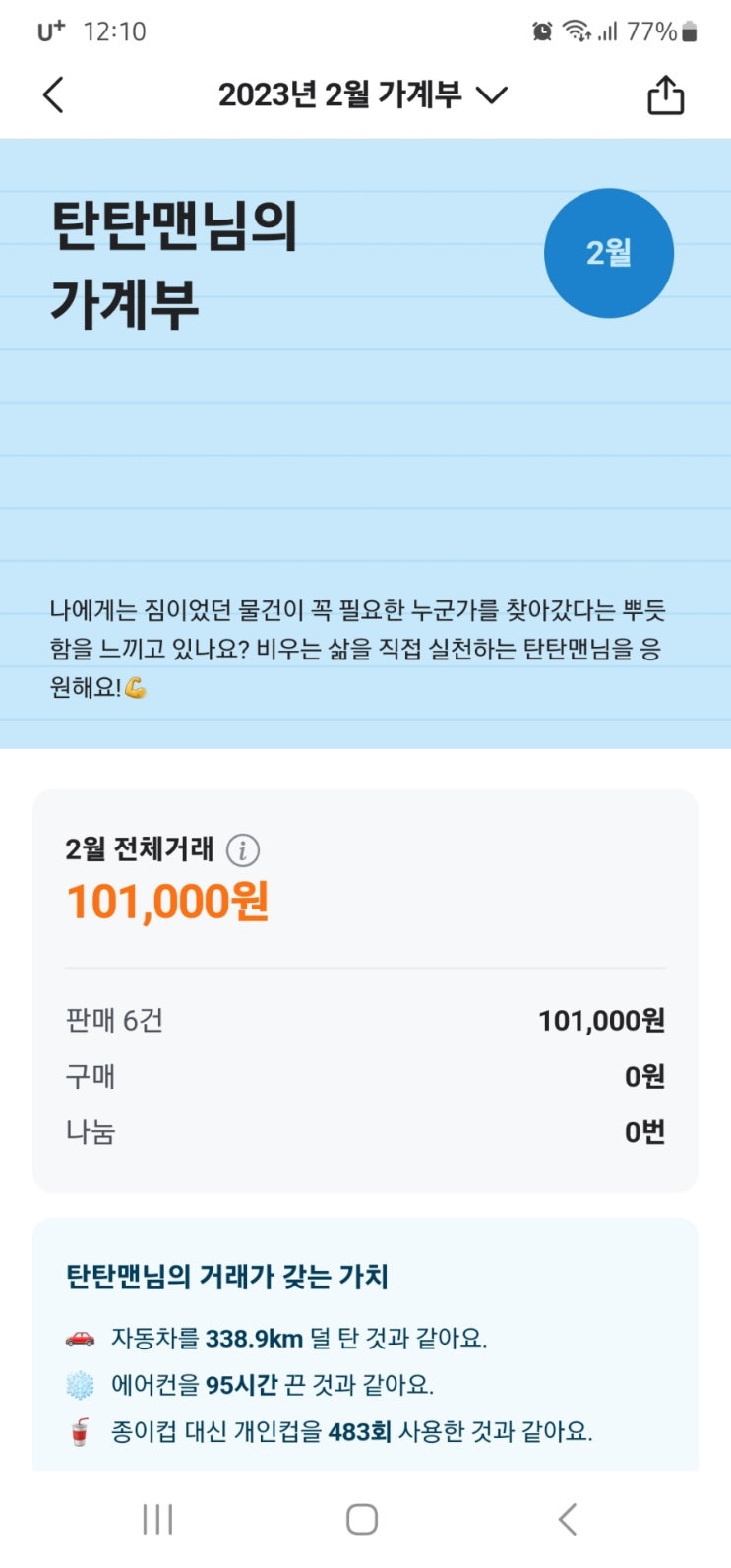Screen dimensions: 731x1568
Task: Tap the 탄탄맨님의 가계부 title banner
Action: [x=173, y=264]
